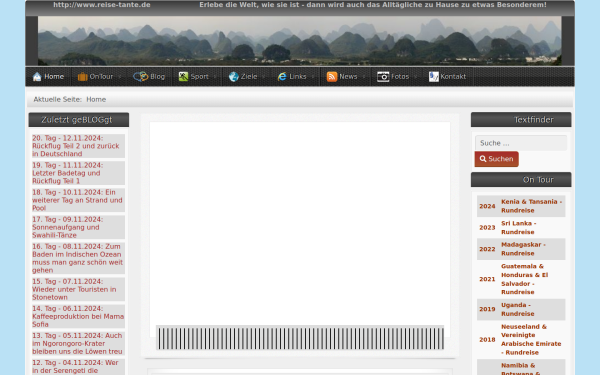Image resolution: width=600 pixels, height=375 pixels.
Task: Expand the Ziele submenu arrow
Action: pos(264,77)
